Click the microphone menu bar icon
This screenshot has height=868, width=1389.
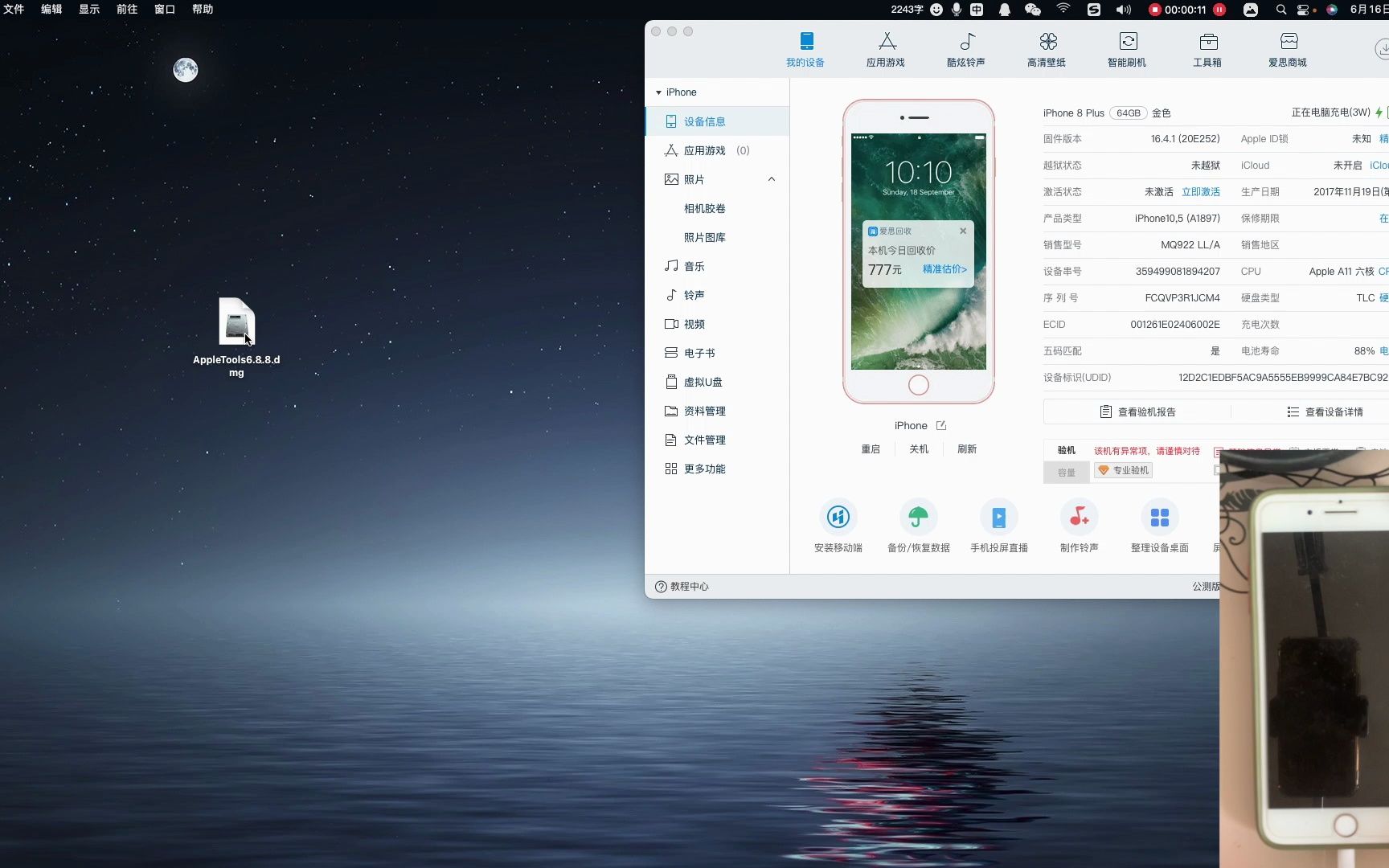(957, 10)
